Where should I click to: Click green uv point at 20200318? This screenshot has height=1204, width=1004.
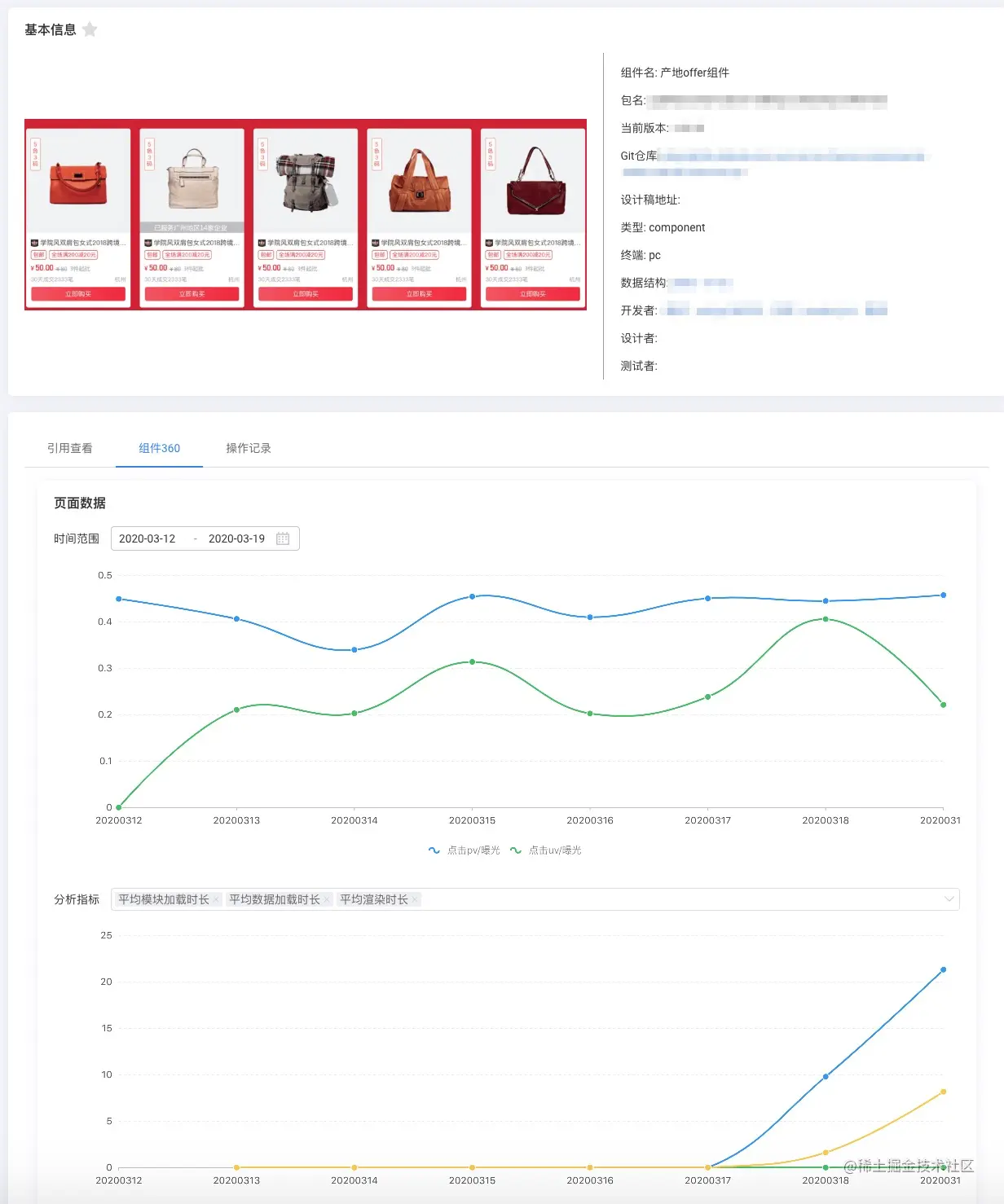point(826,619)
